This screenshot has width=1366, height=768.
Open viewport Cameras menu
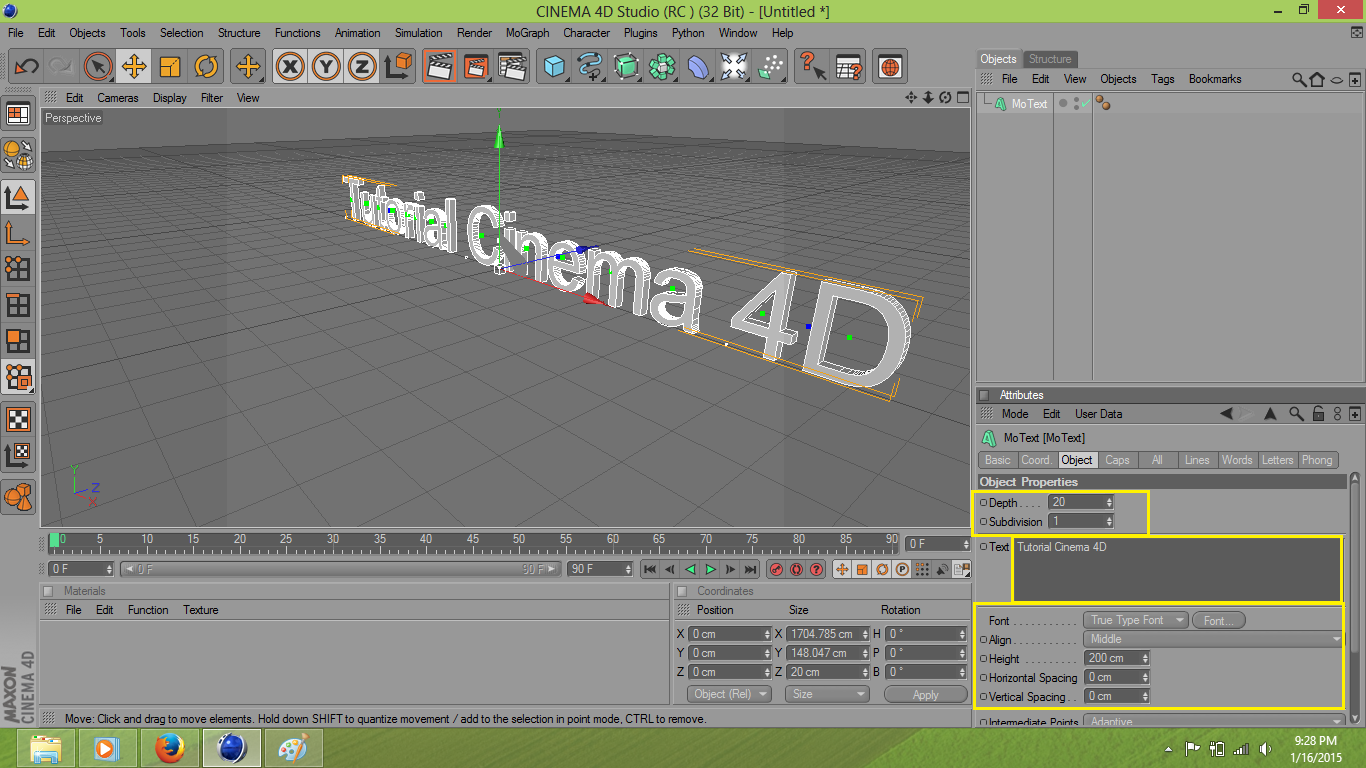(x=118, y=98)
